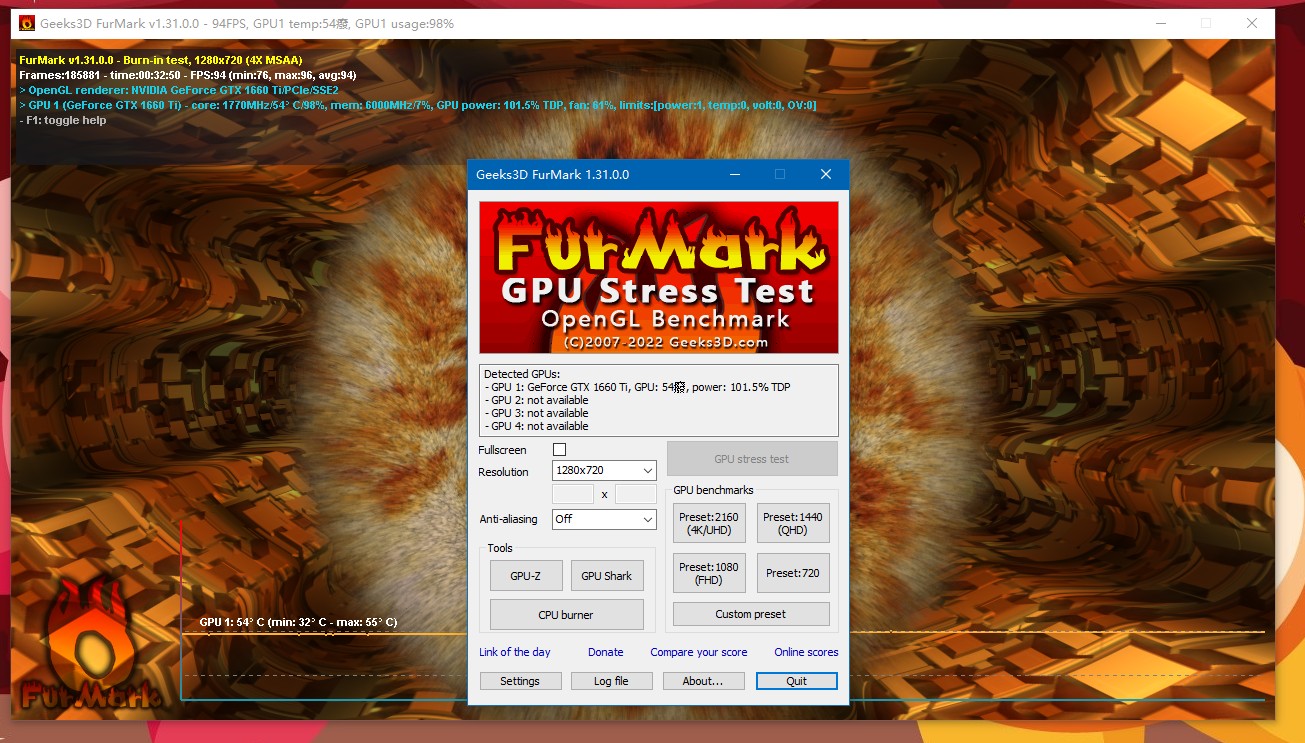
Task: Run the Preset:1440 (QHD) benchmark
Action: click(793, 523)
